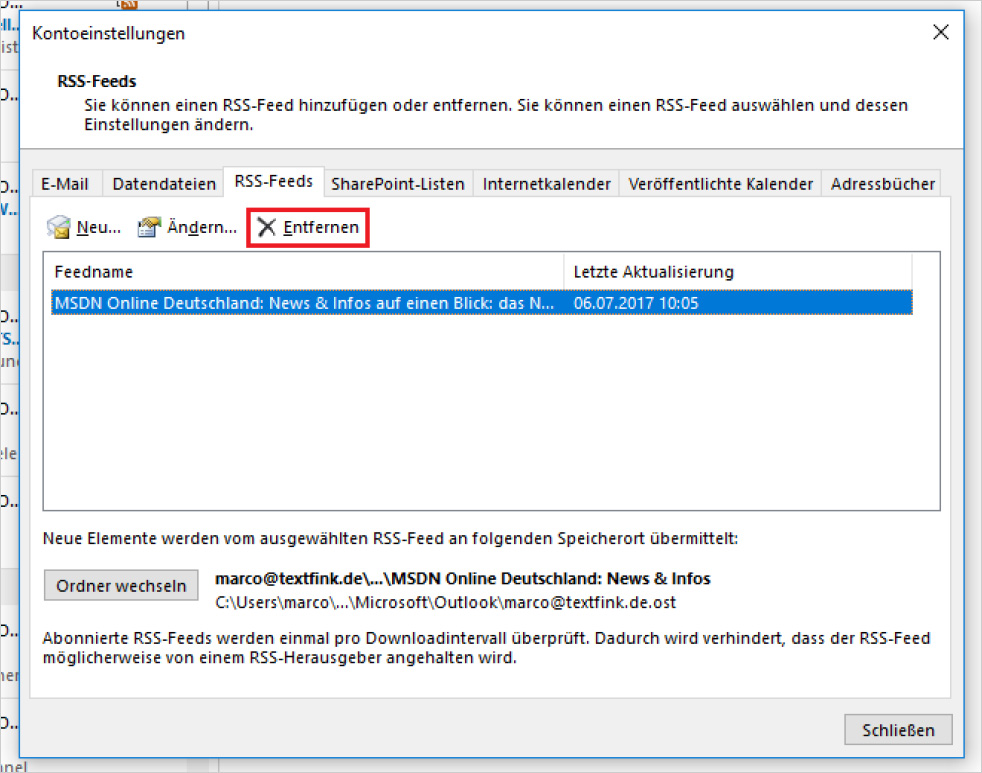Screen dimensions: 982x773
Task: Select the MSDN Online Deutschland feed row
Action: [481, 303]
